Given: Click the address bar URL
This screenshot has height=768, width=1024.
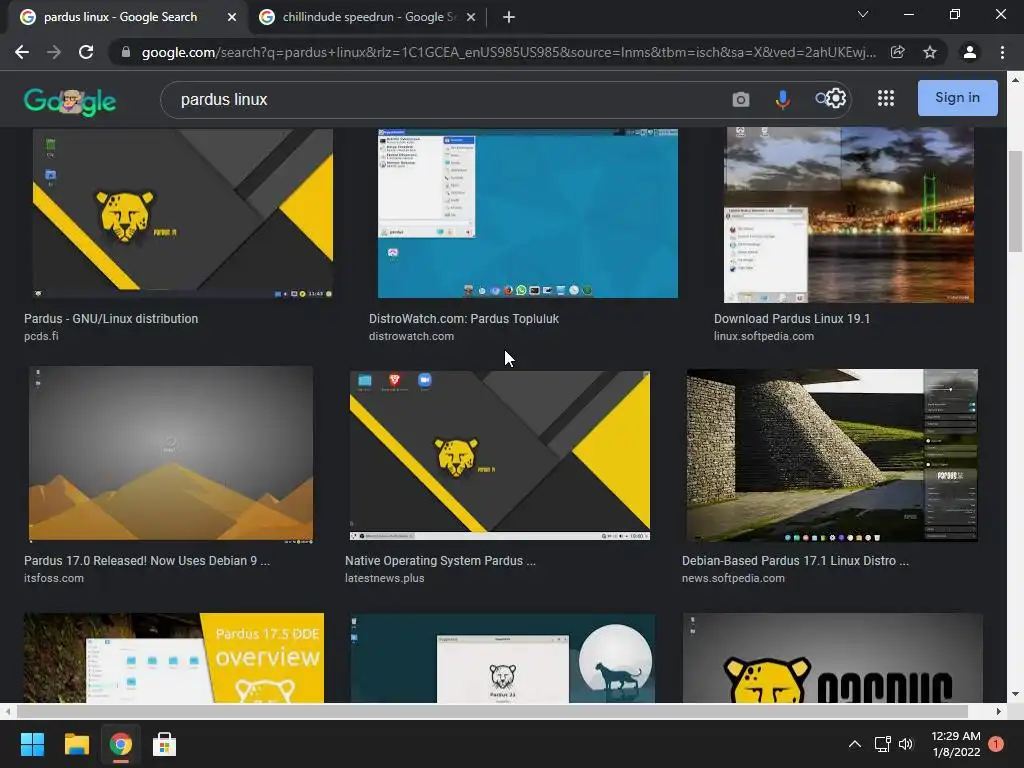Looking at the screenshot, I should coord(508,52).
